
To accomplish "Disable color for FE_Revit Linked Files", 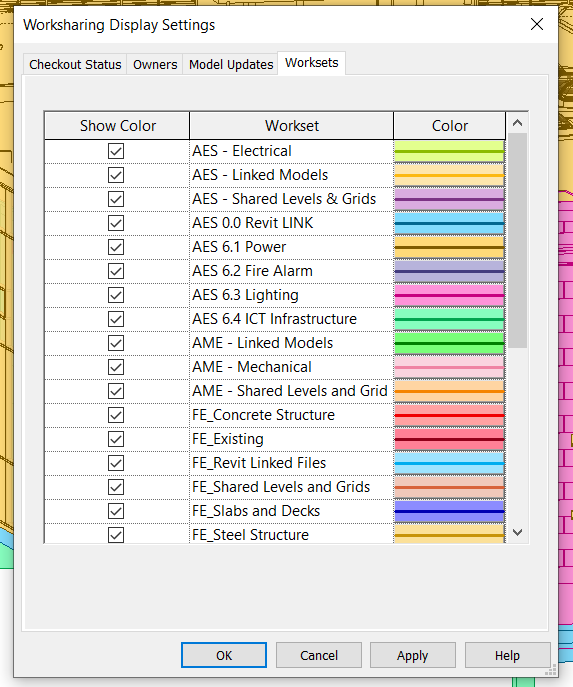I will pos(116,463).
